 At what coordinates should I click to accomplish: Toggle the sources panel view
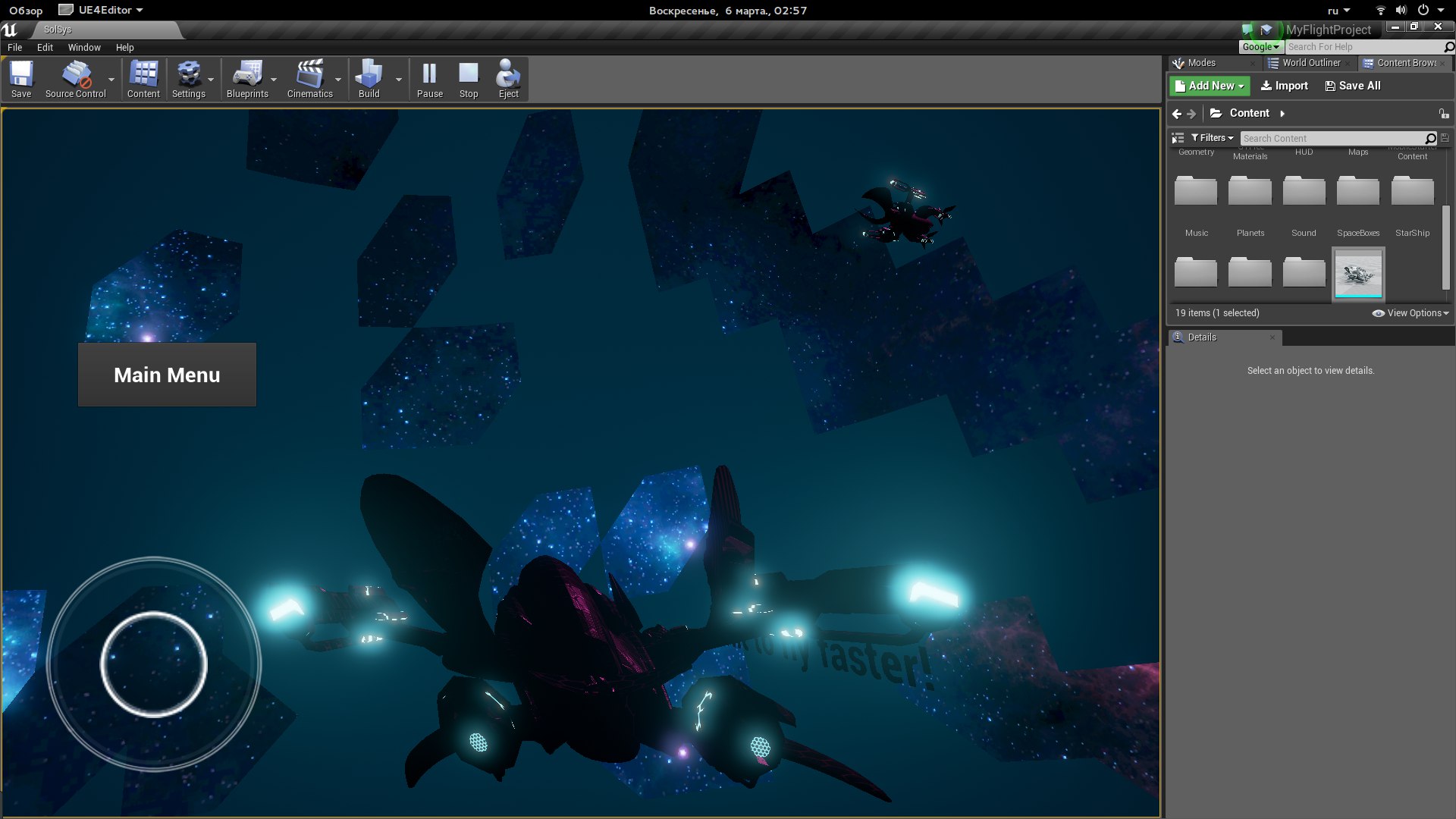(x=1178, y=138)
